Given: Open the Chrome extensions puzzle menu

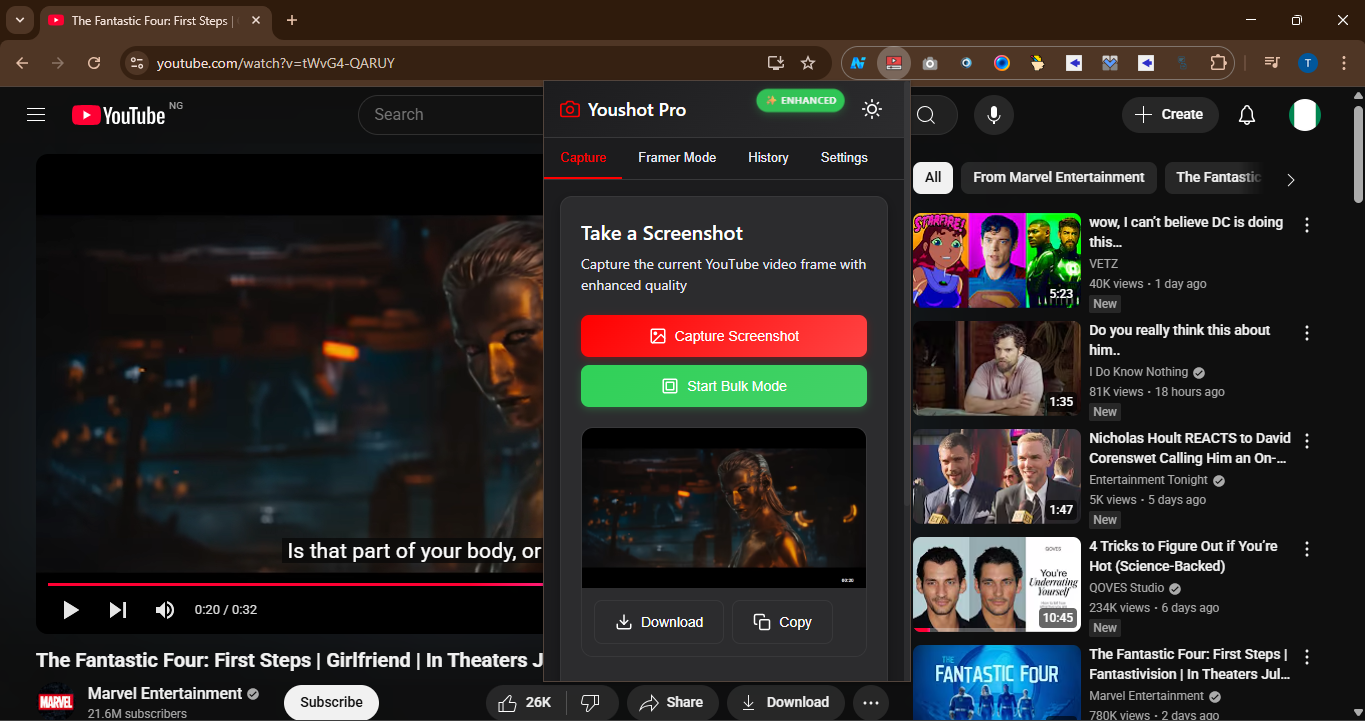Looking at the screenshot, I should (1218, 63).
